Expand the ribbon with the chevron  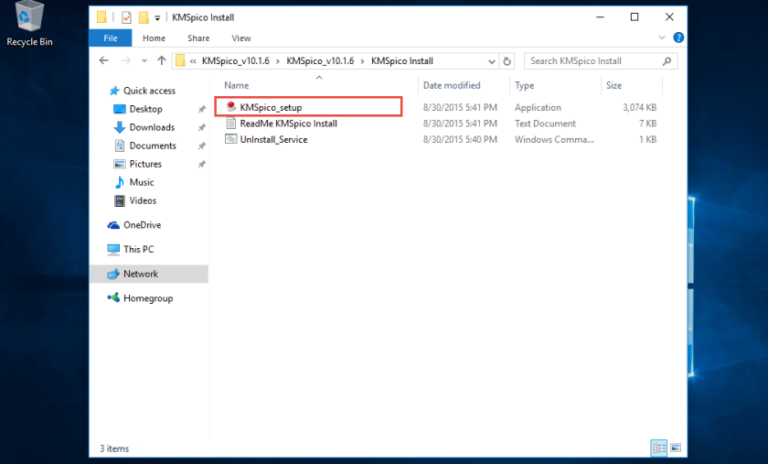coord(662,38)
